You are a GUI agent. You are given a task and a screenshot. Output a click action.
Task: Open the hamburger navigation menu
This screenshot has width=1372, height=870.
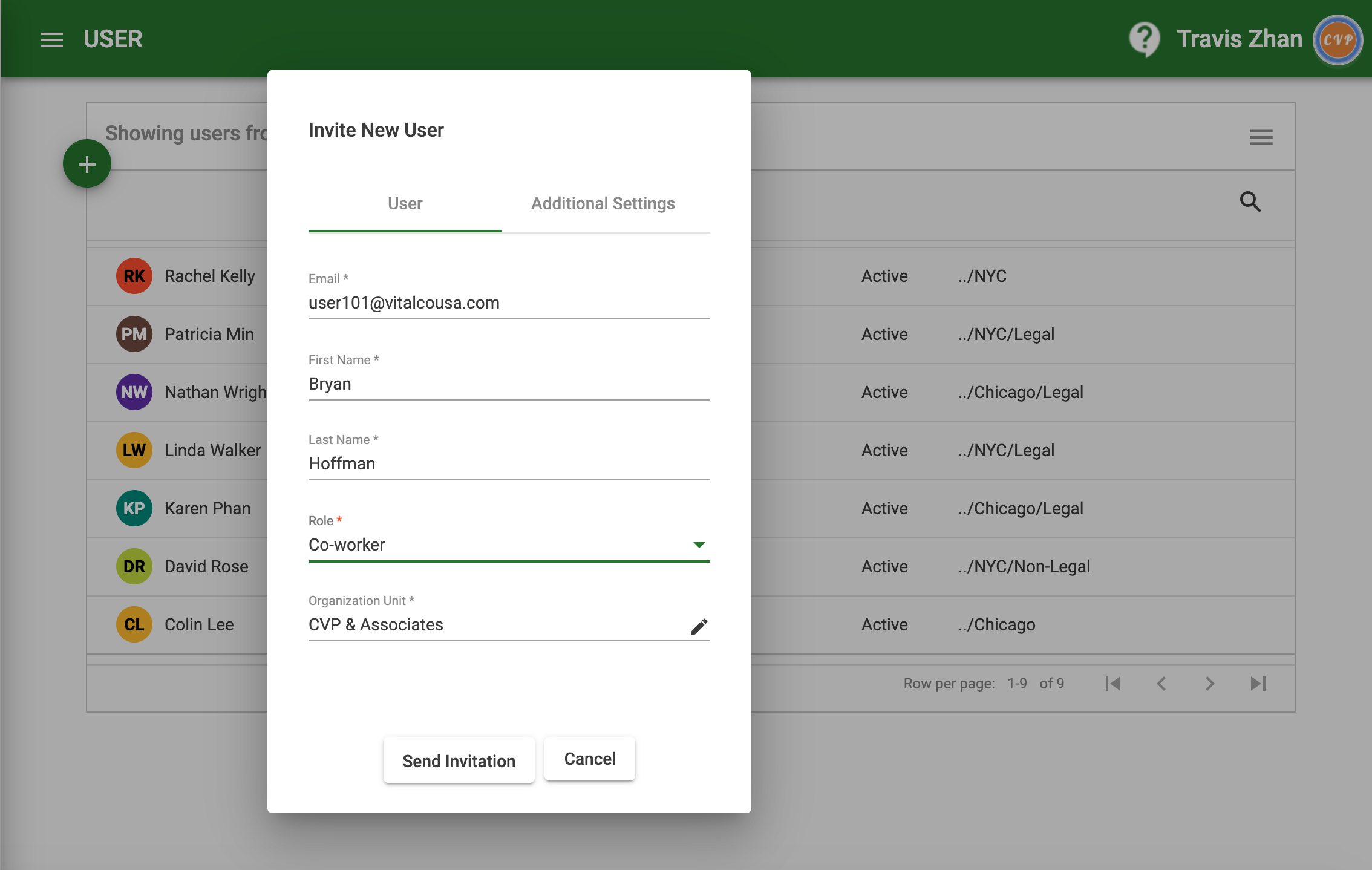pyautogui.click(x=52, y=40)
